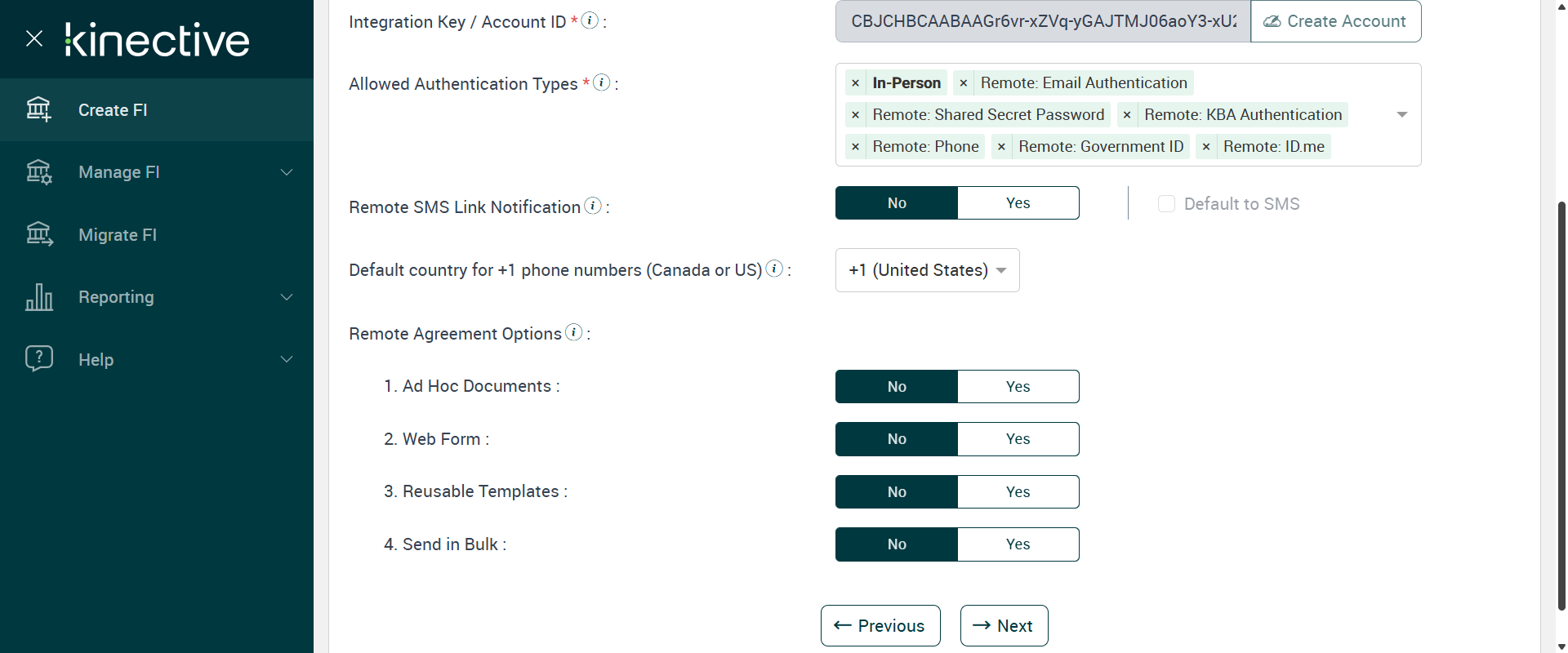Click info icon for Remote SMS Link Notification
1568x653 pixels.
click(594, 206)
